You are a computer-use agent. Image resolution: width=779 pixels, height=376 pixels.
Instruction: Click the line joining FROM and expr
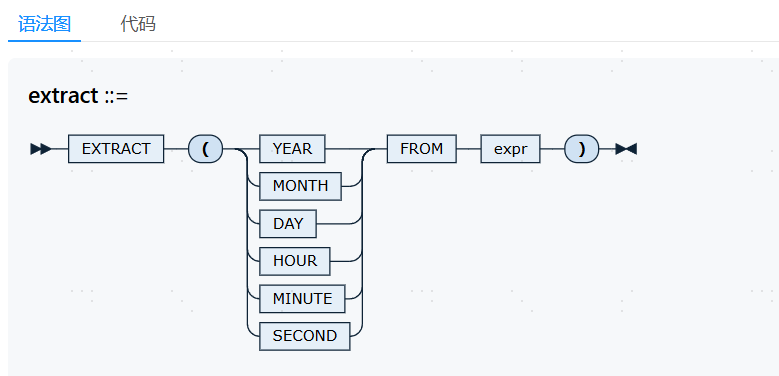click(x=468, y=149)
